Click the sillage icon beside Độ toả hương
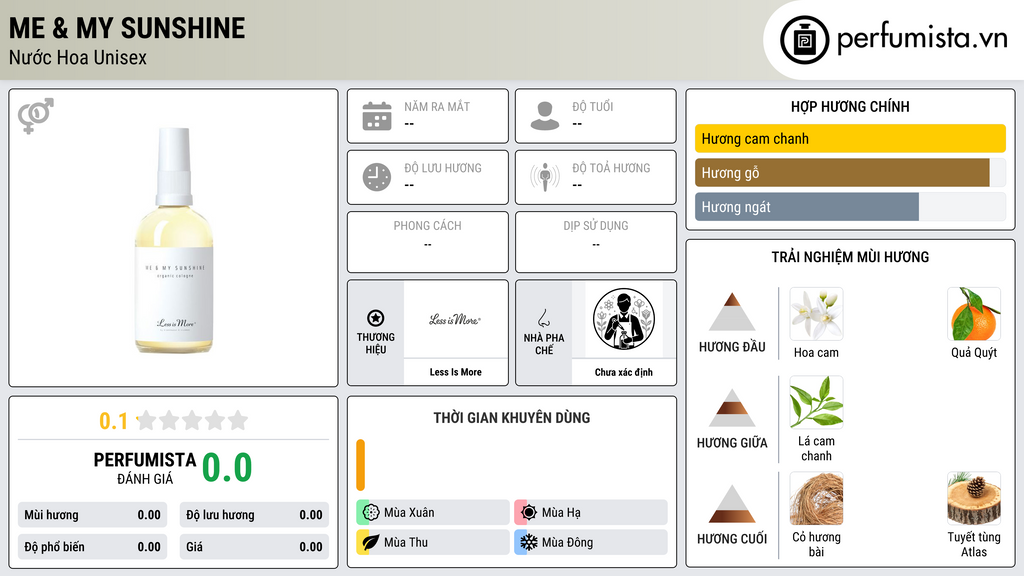Image resolution: width=1024 pixels, height=576 pixels. [x=545, y=177]
